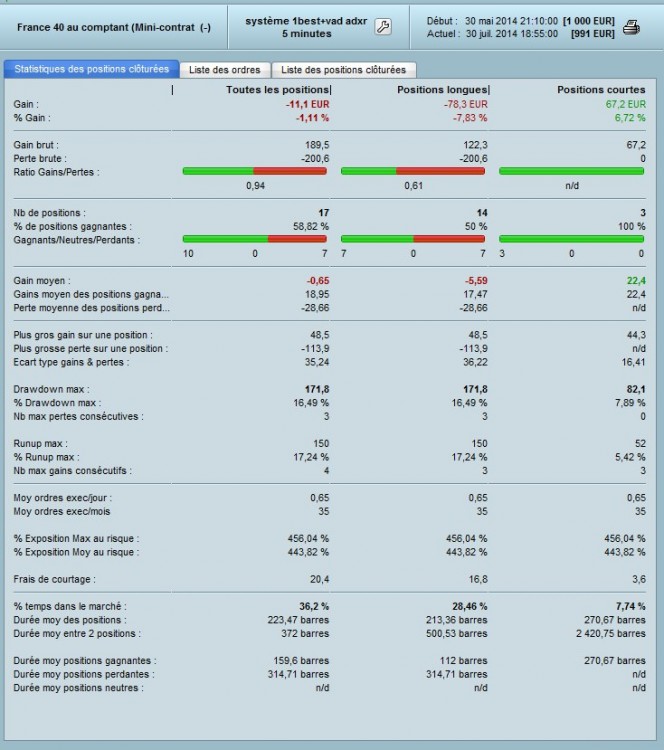This screenshot has height=750, width=664.
Task: Click the -11,1 EUR gain value
Action: (308, 104)
